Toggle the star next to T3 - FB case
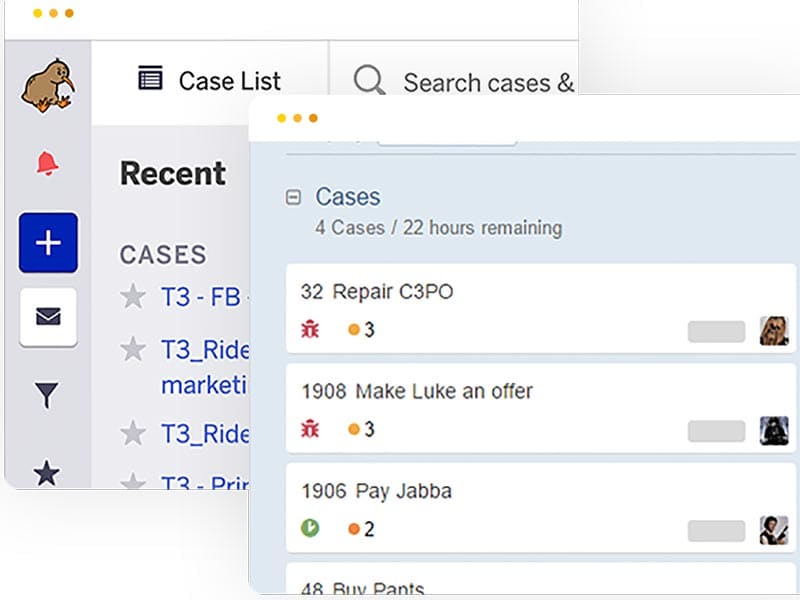800x600 pixels. pos(133,296)
